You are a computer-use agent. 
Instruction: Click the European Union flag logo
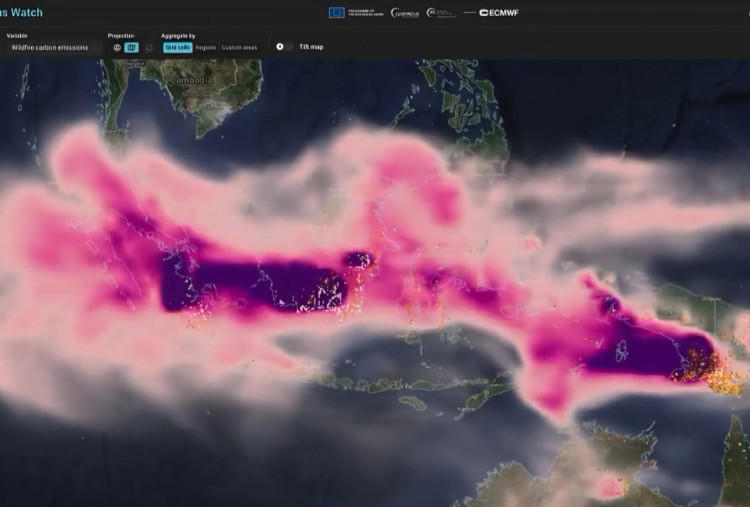point(336,13)
